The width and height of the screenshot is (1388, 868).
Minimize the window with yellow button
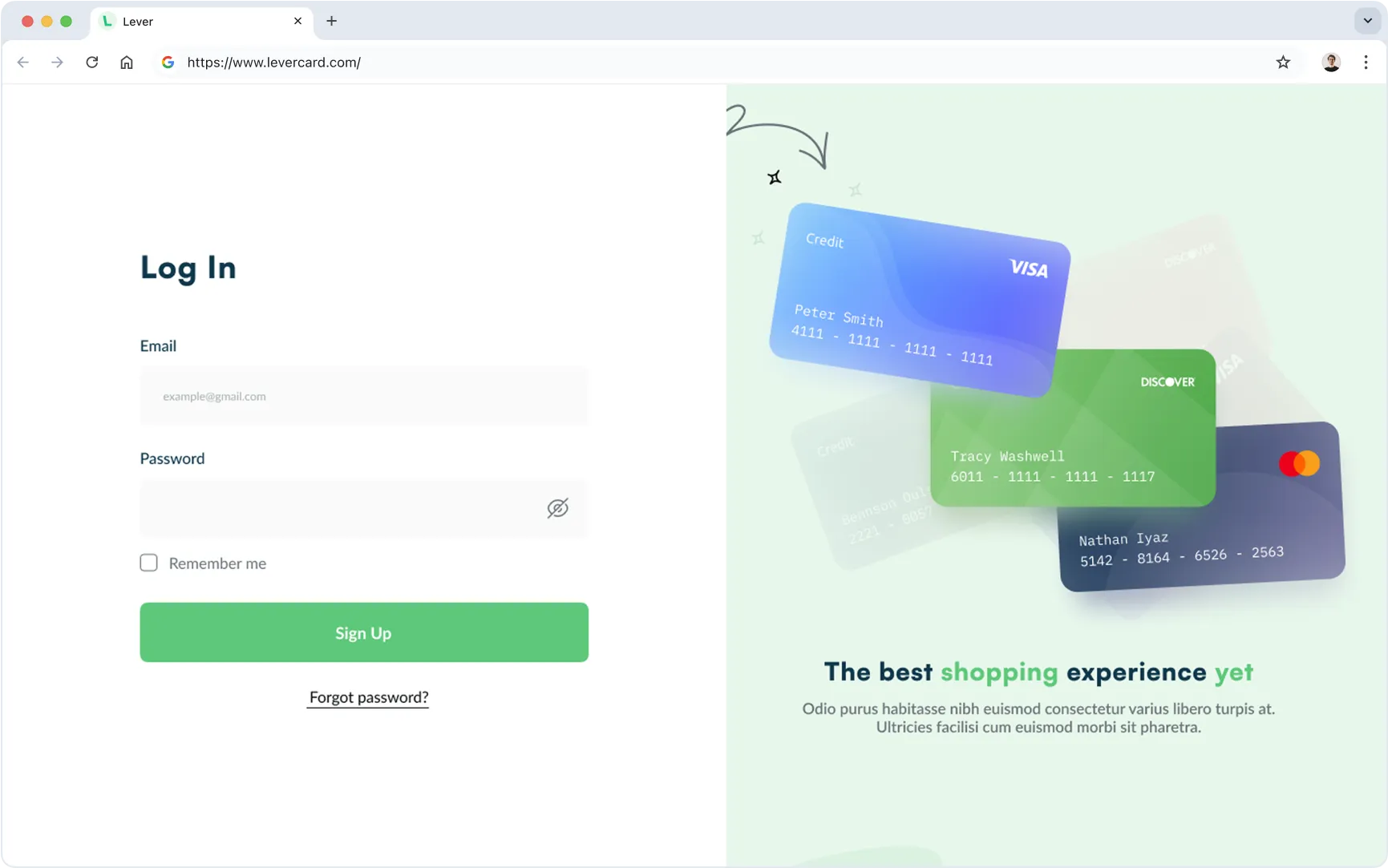point(47,21)
